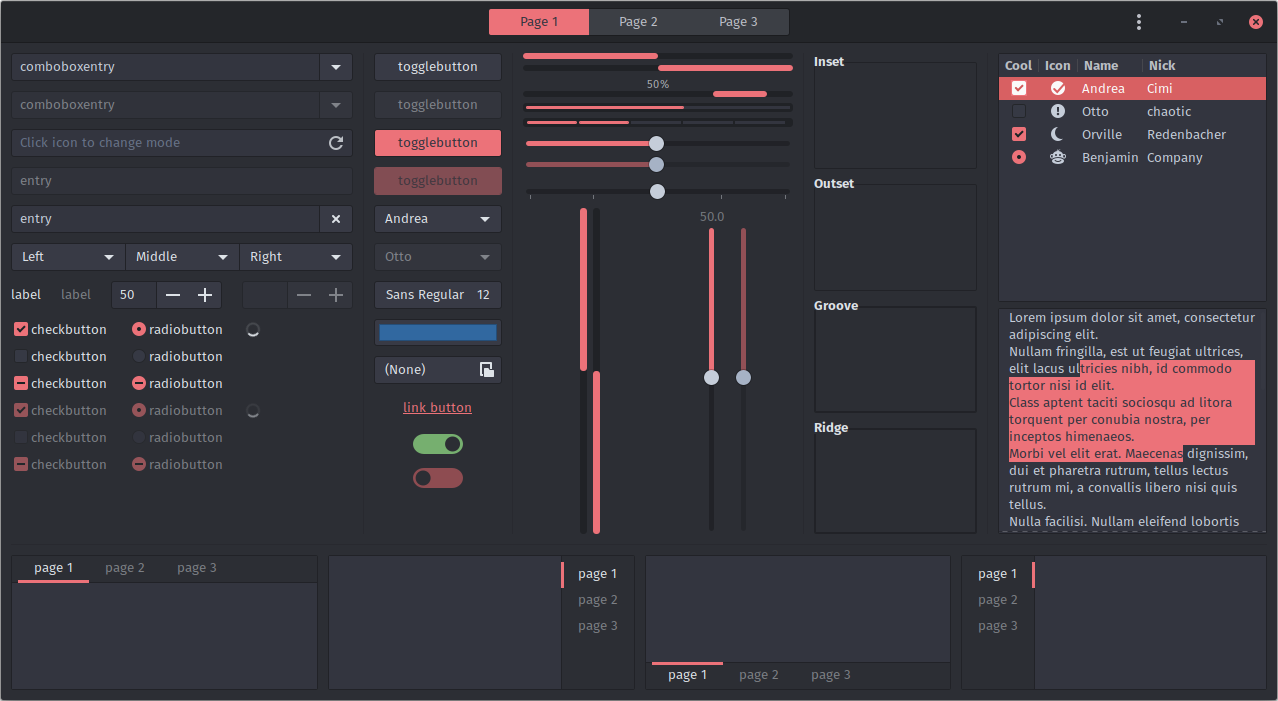
Task: Open the (None) file chooser button
Action: click(x=438, y=370)
